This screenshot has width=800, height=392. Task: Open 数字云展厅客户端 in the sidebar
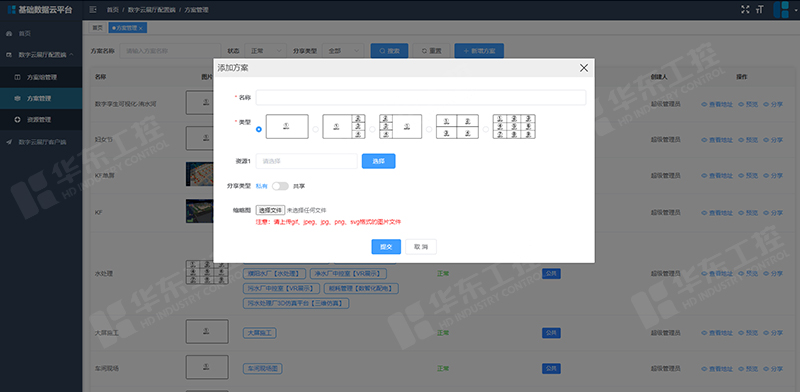point(41,142)
